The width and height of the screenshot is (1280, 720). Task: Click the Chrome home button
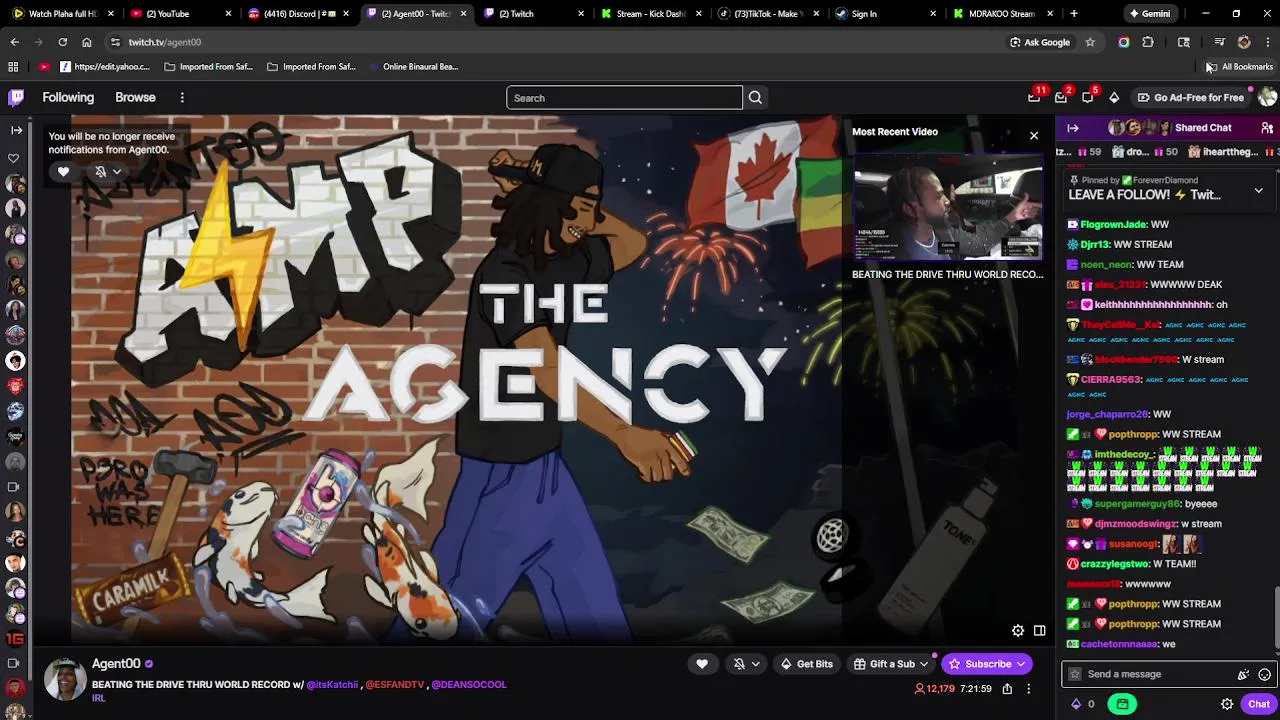[87, 42]
